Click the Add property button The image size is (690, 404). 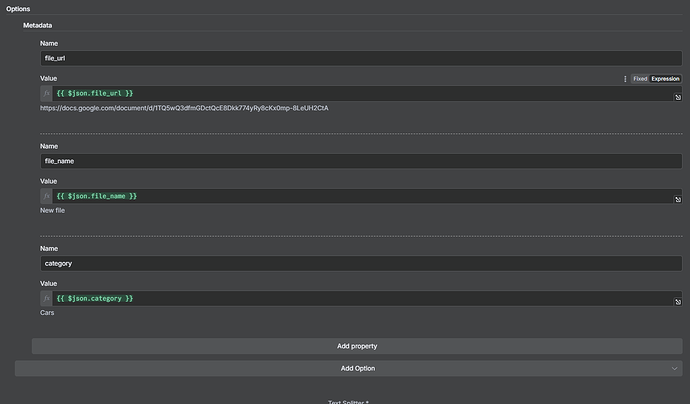[x=357, y=346]
